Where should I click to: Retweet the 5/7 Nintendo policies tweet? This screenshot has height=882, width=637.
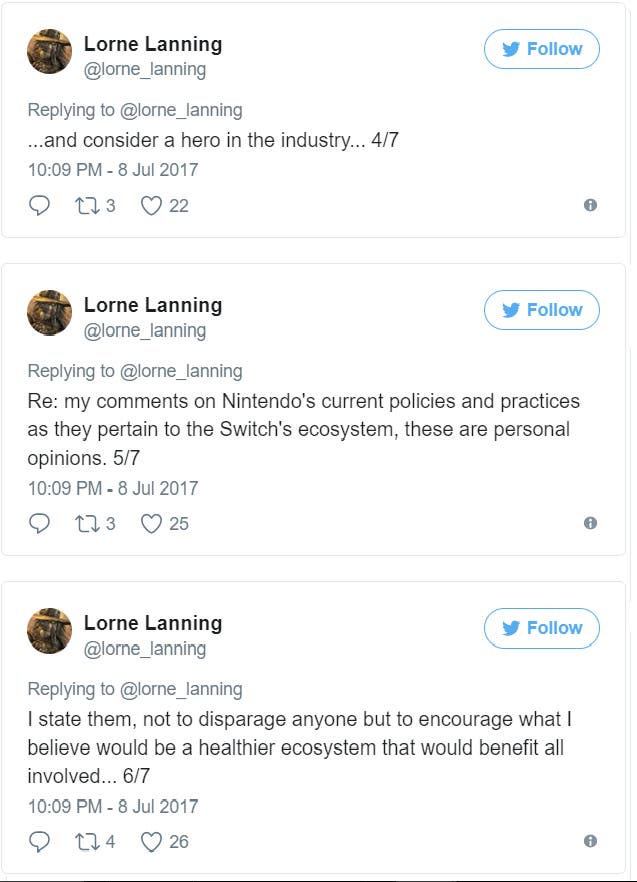[x=88, y=524]
